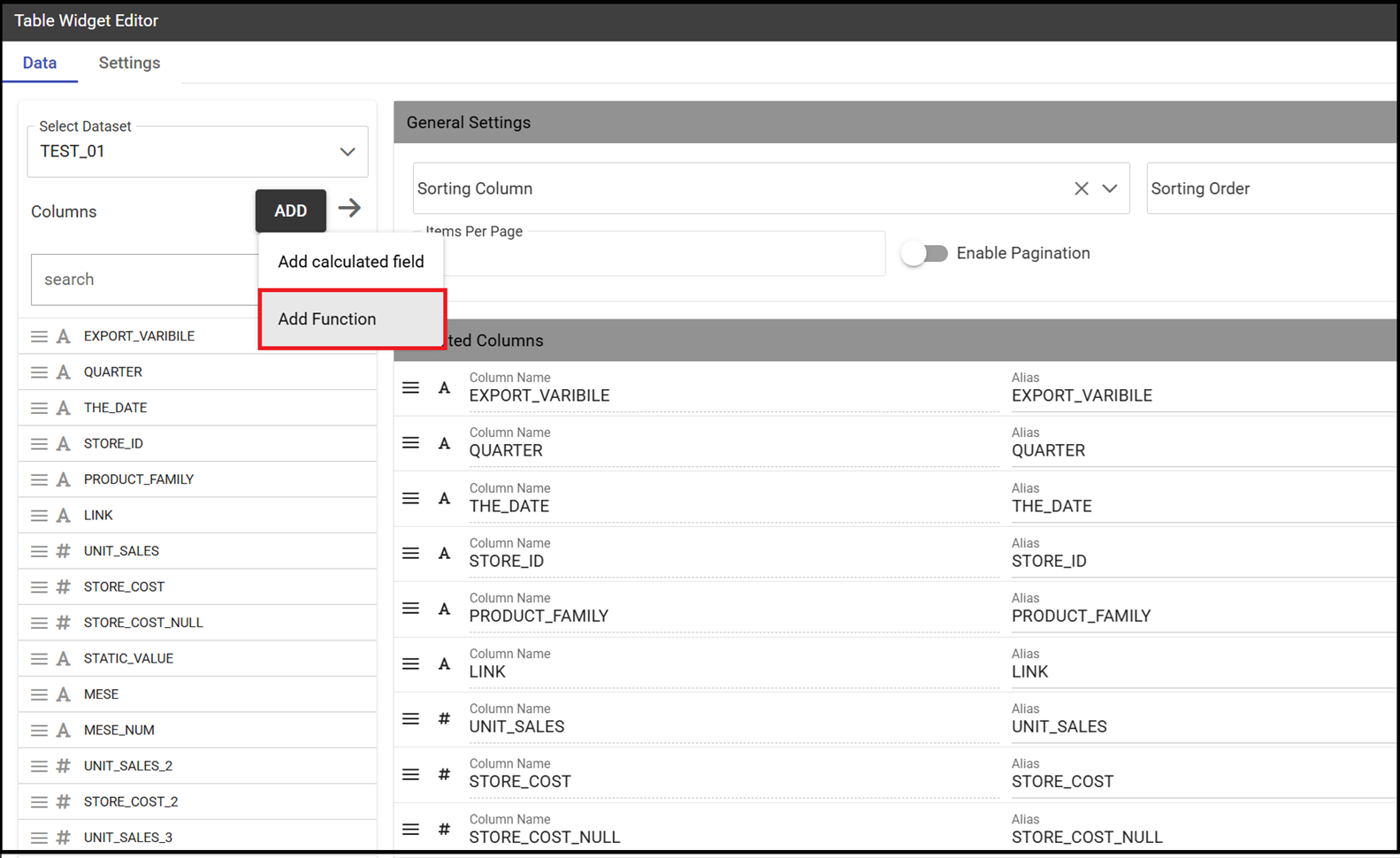Choose Add Function from menu
Screen dimensions: 1400x858
coord(352,318)
